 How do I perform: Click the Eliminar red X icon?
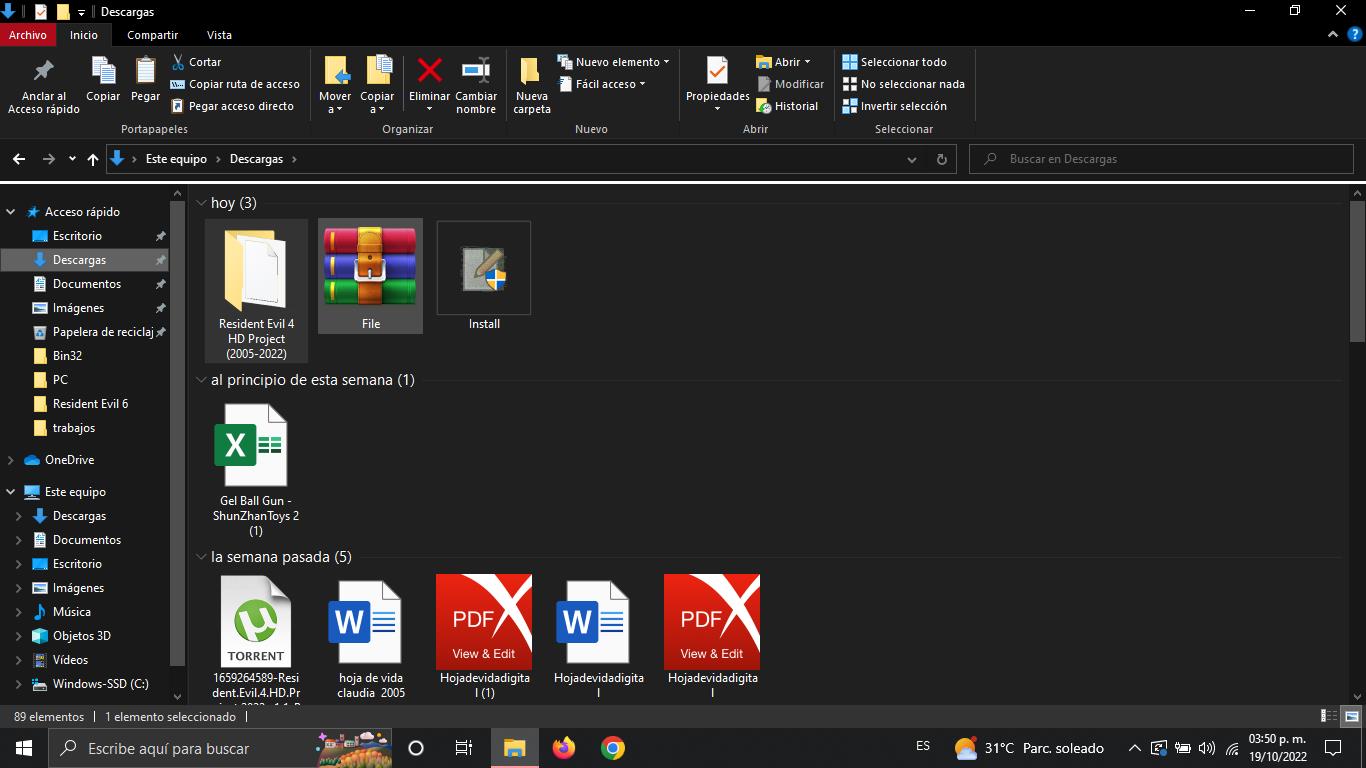pyautogui.click(x=430, y=71)
